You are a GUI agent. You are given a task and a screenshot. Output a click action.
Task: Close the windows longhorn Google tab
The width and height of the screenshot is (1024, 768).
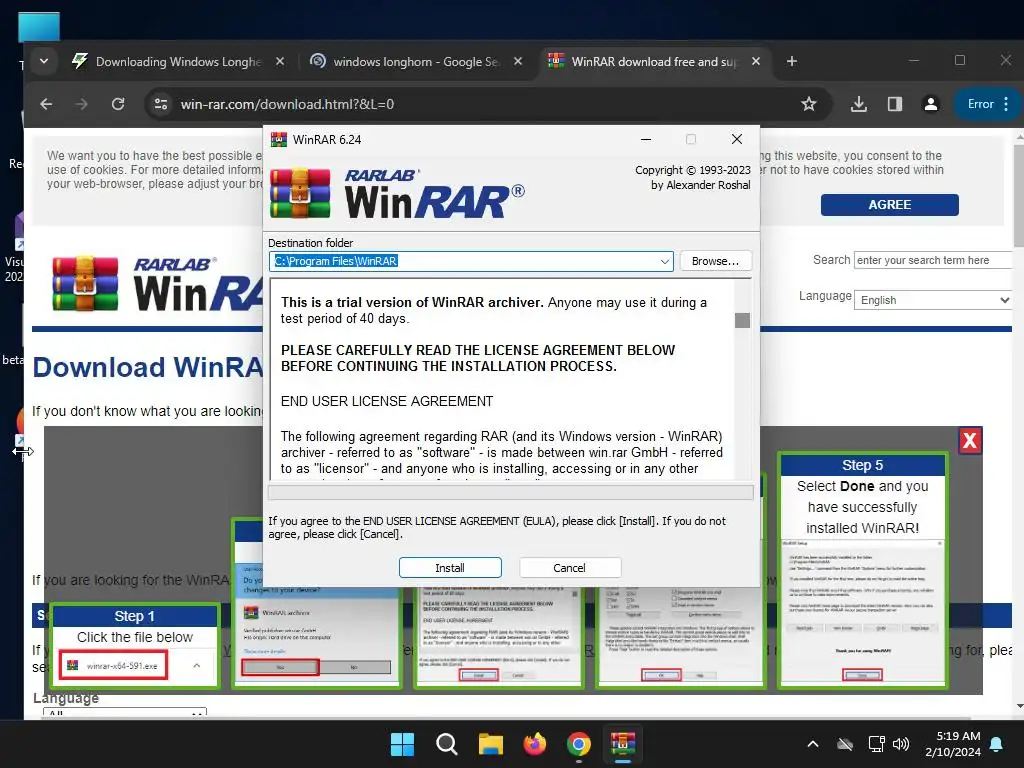(x=518, y=61)
